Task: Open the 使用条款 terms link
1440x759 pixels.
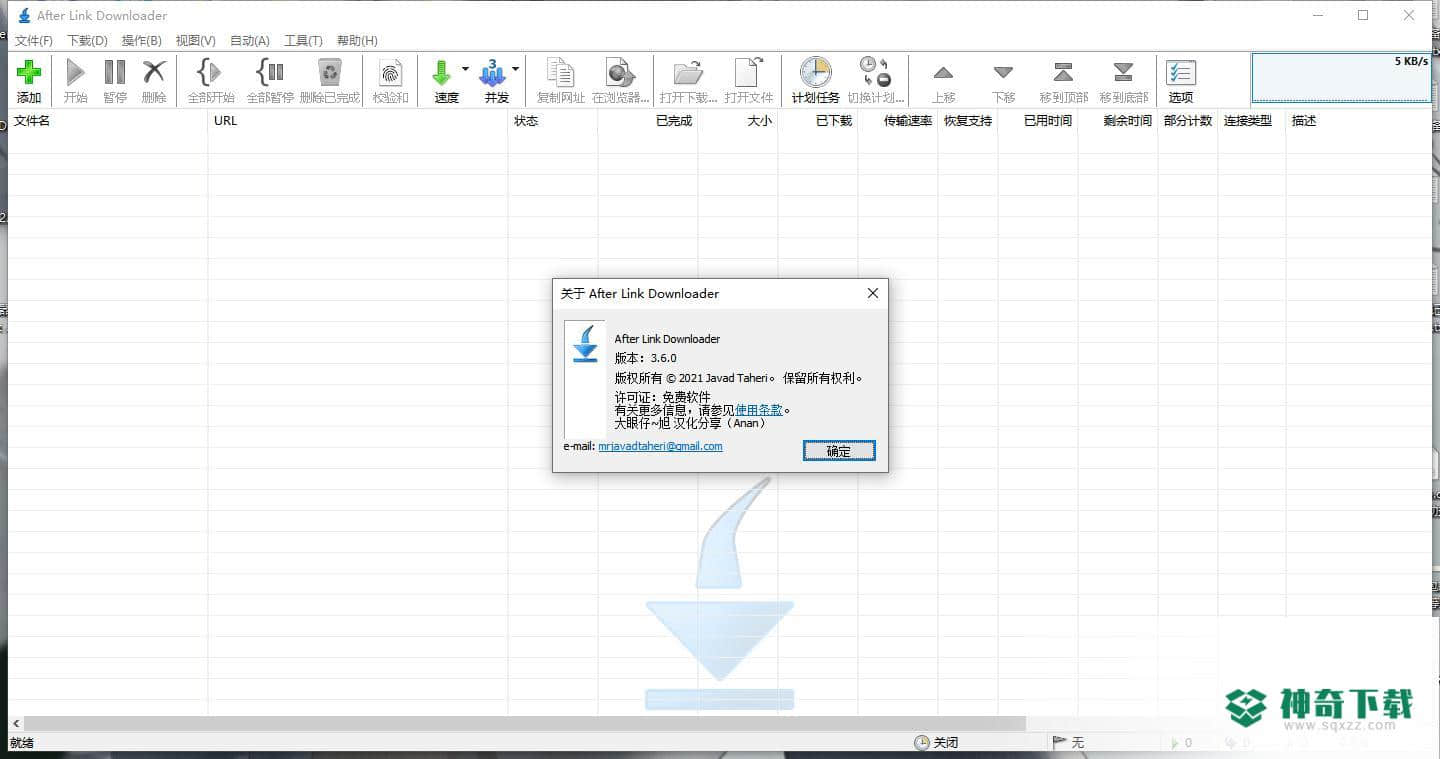Action: point(759,410)
